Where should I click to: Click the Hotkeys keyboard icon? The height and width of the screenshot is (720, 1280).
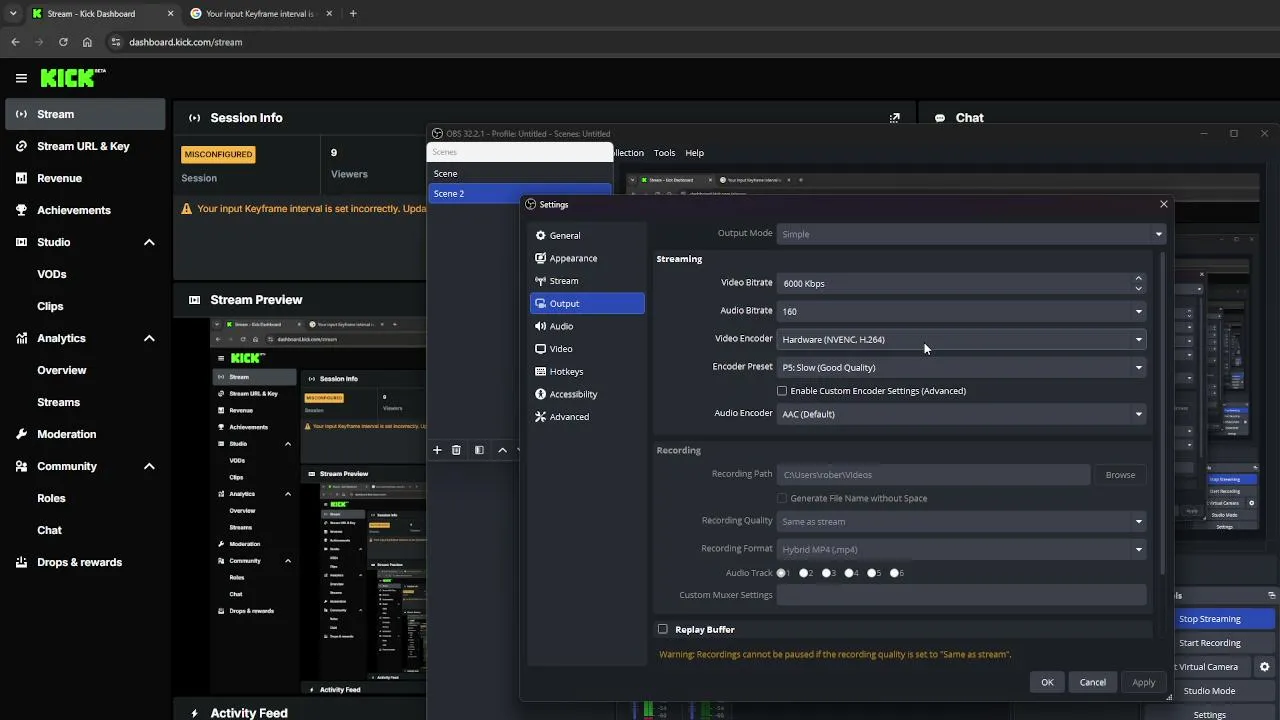(x=541, y=372)
